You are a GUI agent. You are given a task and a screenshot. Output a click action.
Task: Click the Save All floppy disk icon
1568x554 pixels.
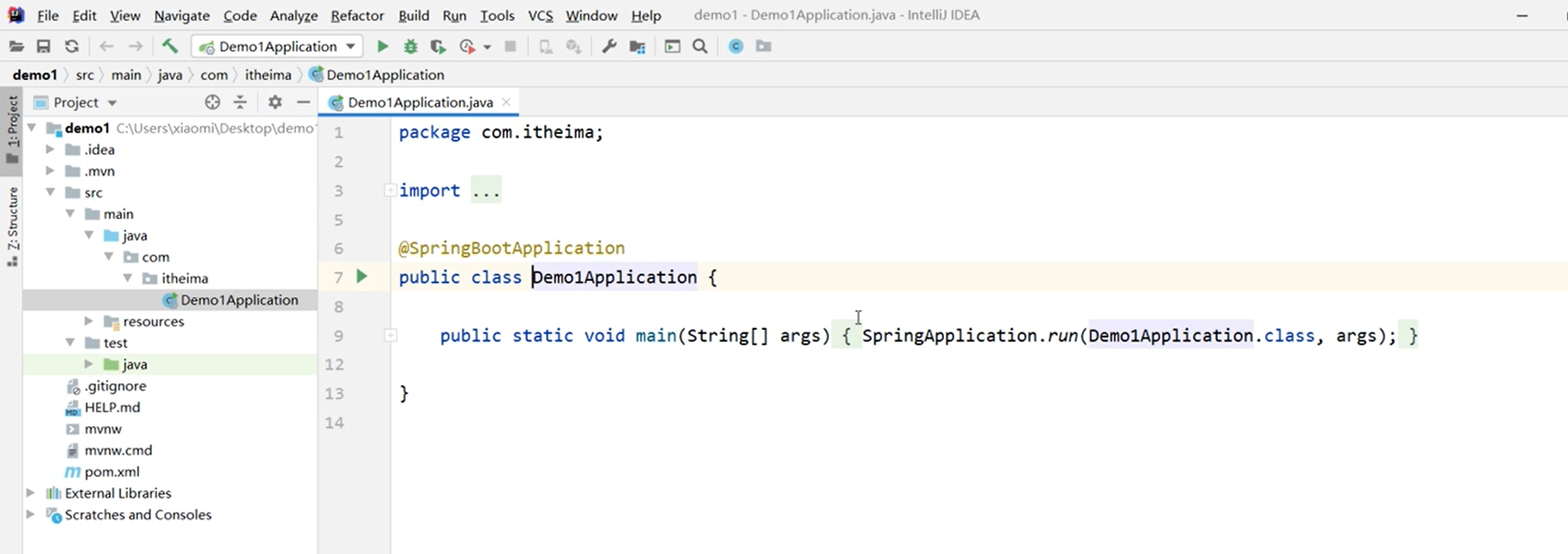(x=44, y=46)
